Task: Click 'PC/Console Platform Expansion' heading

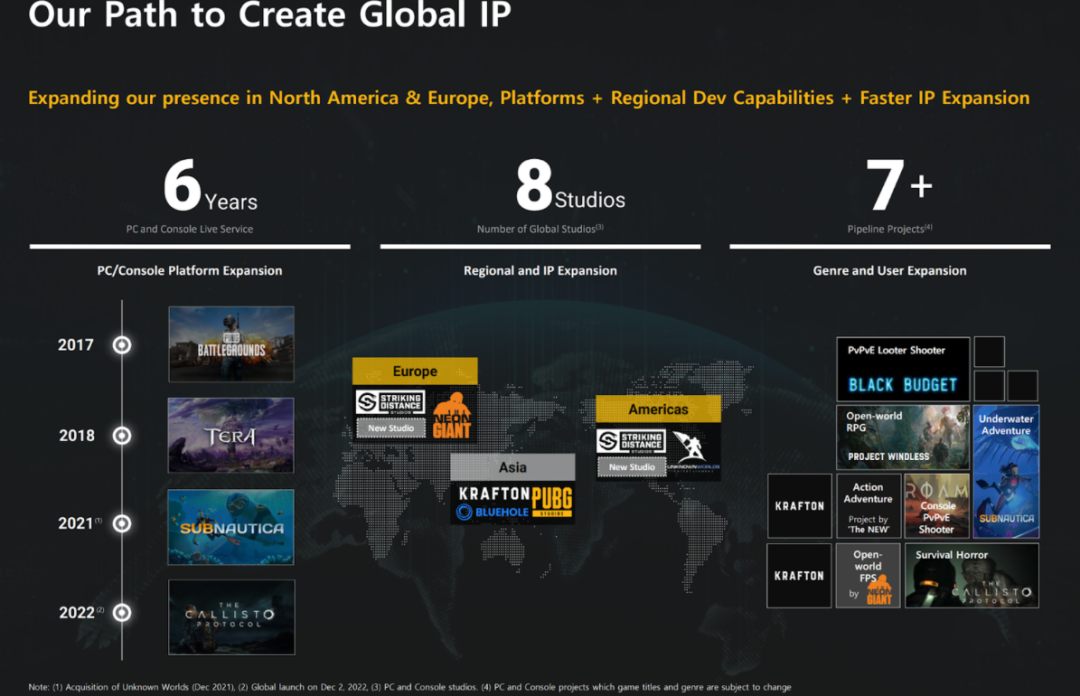Action: coord(189,271)
